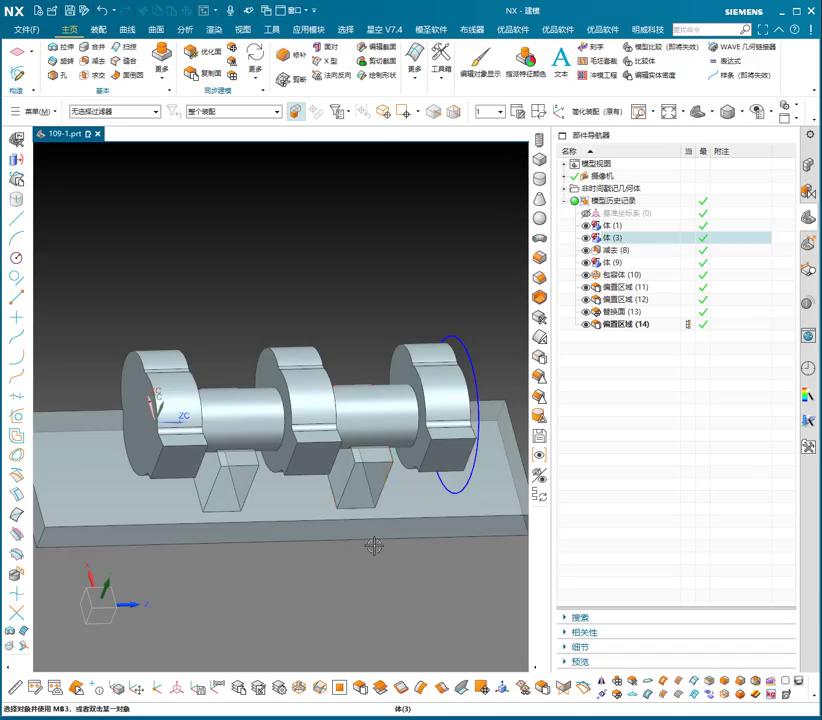Open the 编辑对象显示 tool
822x720 pixels.
click(x=480, y=62)
